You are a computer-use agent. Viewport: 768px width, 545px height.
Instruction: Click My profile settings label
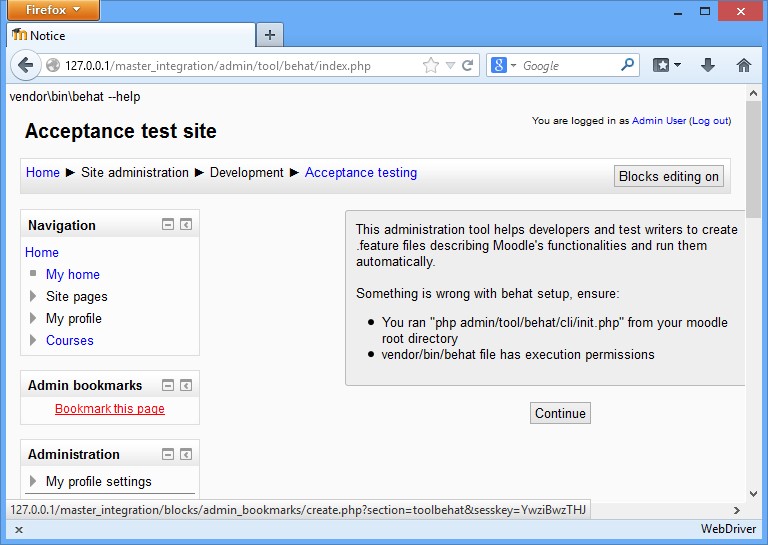(x=98, y=481)
